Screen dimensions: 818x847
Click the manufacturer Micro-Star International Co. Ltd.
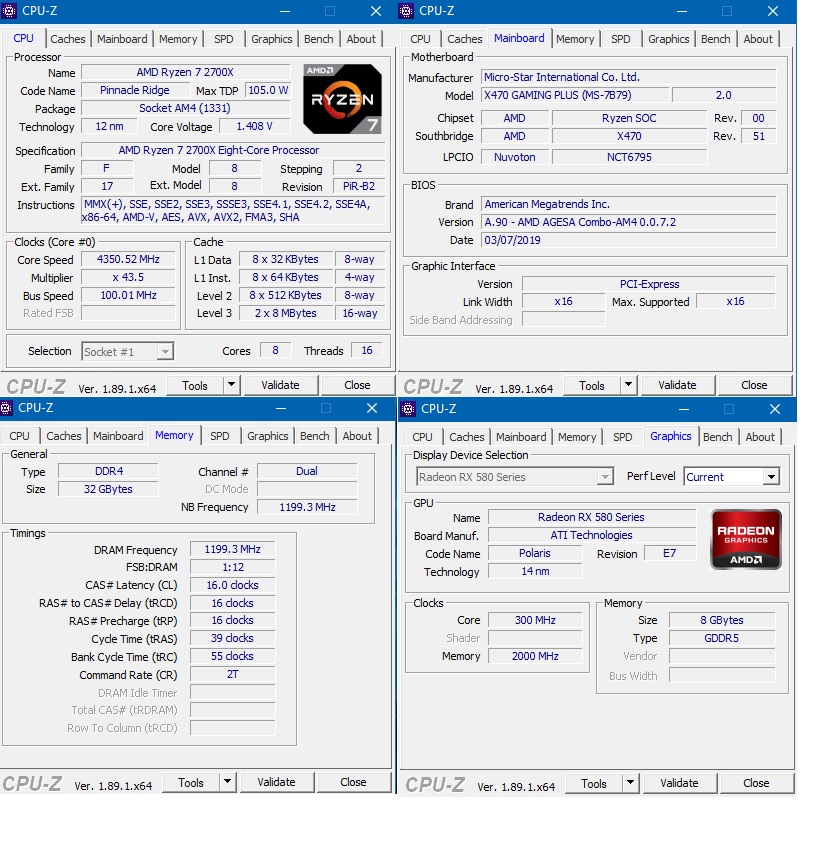click(628, 77)
